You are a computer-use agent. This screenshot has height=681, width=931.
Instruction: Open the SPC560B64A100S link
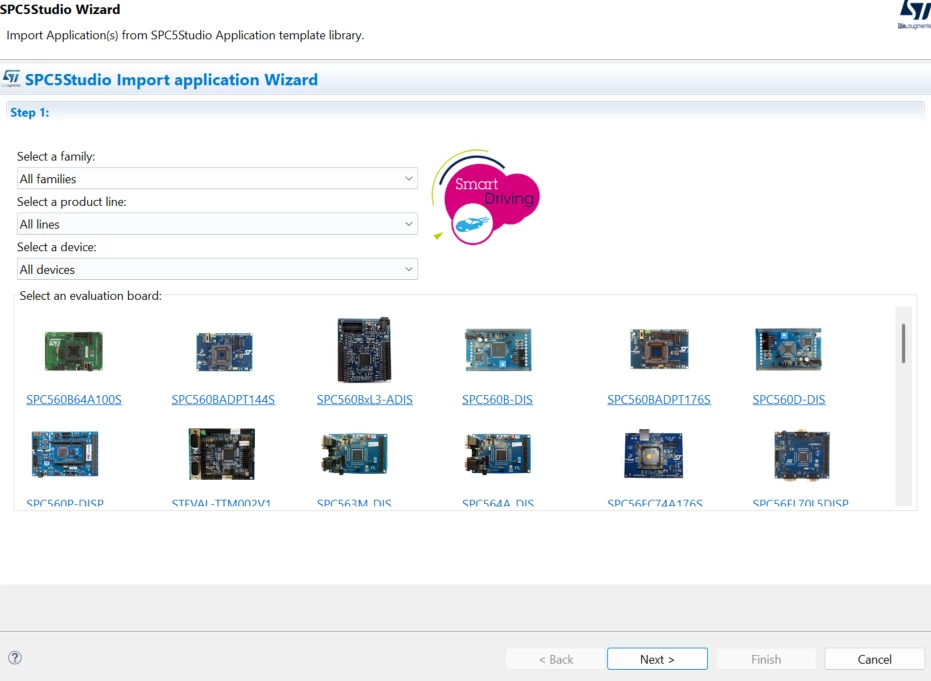(x=74, y=400)
